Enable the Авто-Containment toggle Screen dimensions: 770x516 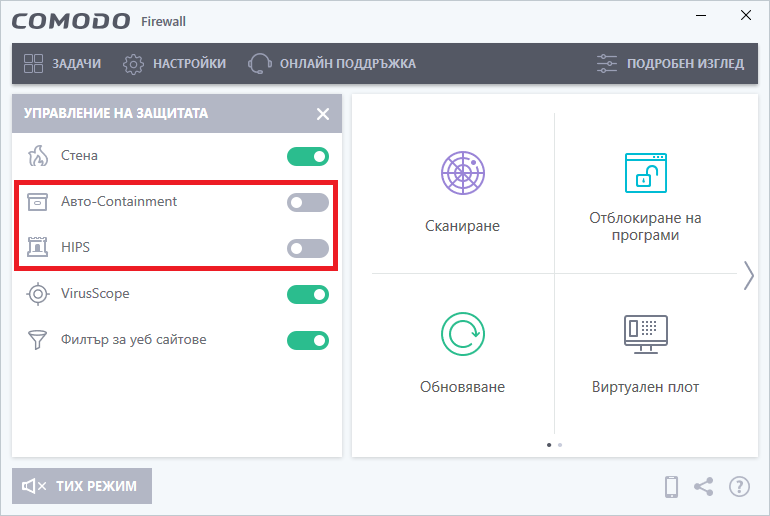308,202
